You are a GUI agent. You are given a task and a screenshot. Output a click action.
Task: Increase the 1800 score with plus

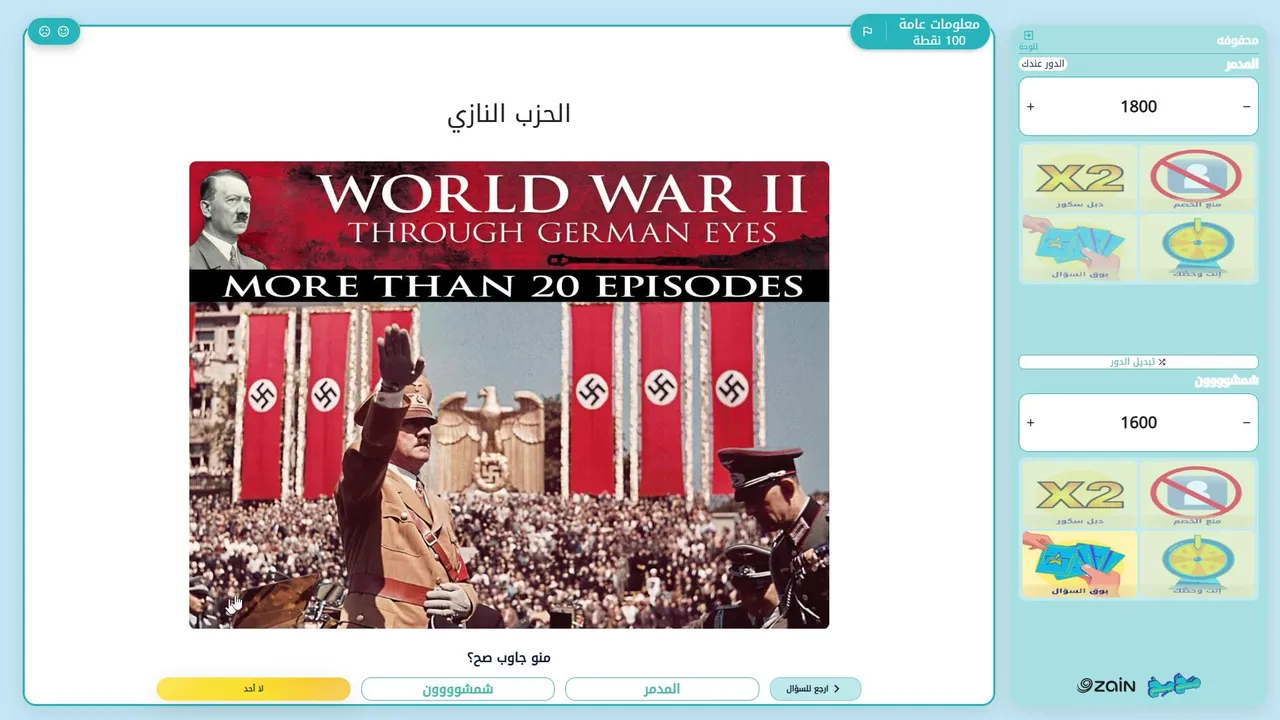pyautogui.click(x=1031, y=107)
